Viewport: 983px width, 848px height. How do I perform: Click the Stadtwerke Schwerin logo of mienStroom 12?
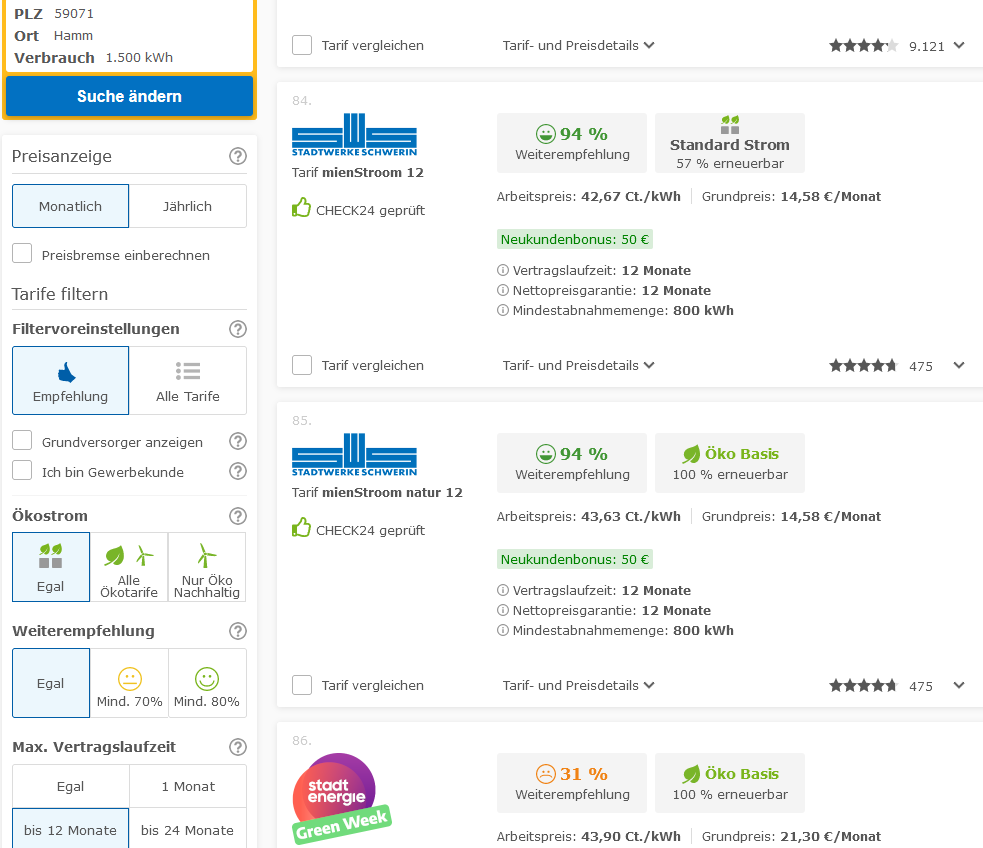coord(354,135)
